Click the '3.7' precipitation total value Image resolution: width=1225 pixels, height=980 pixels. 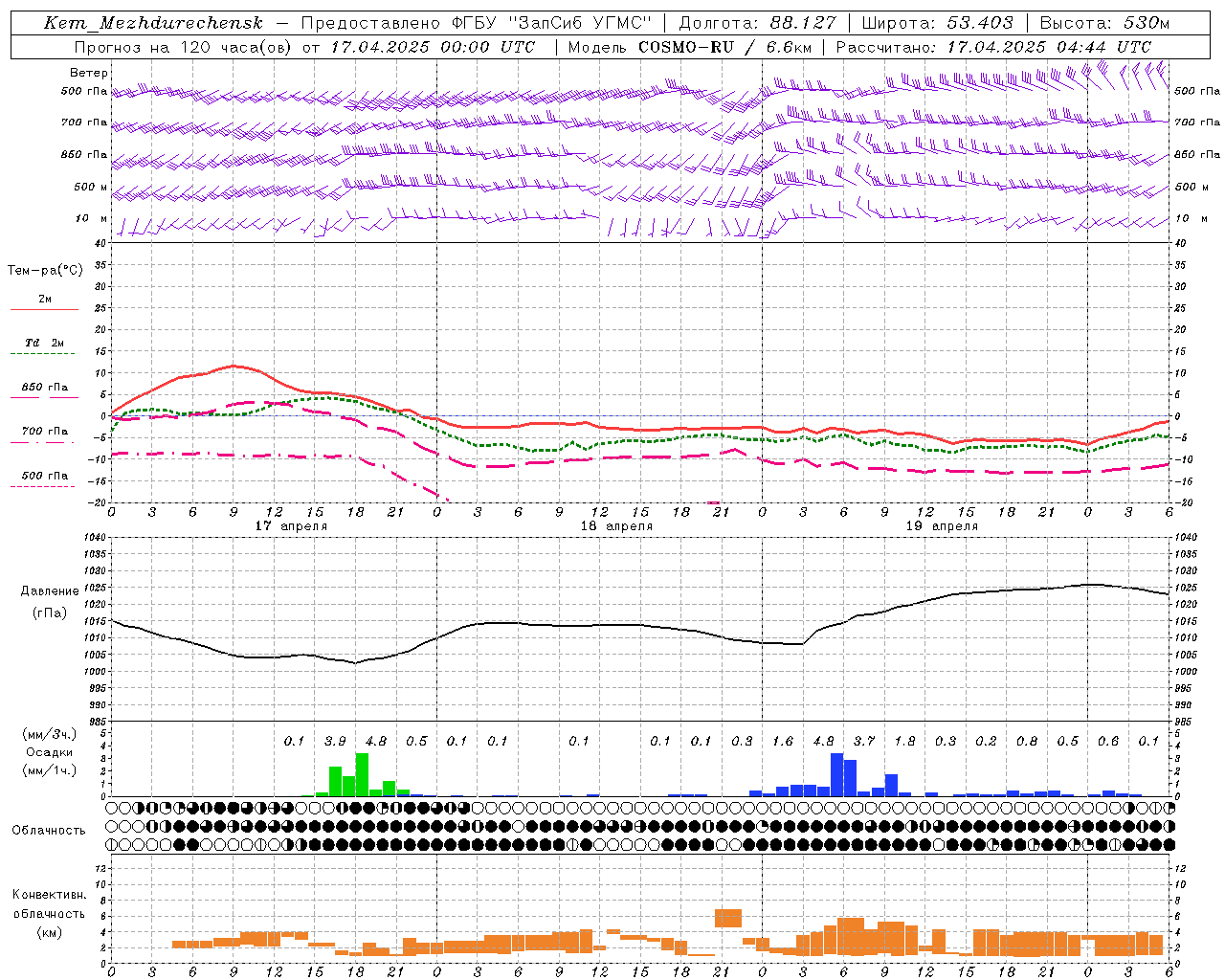pos(864,742)
